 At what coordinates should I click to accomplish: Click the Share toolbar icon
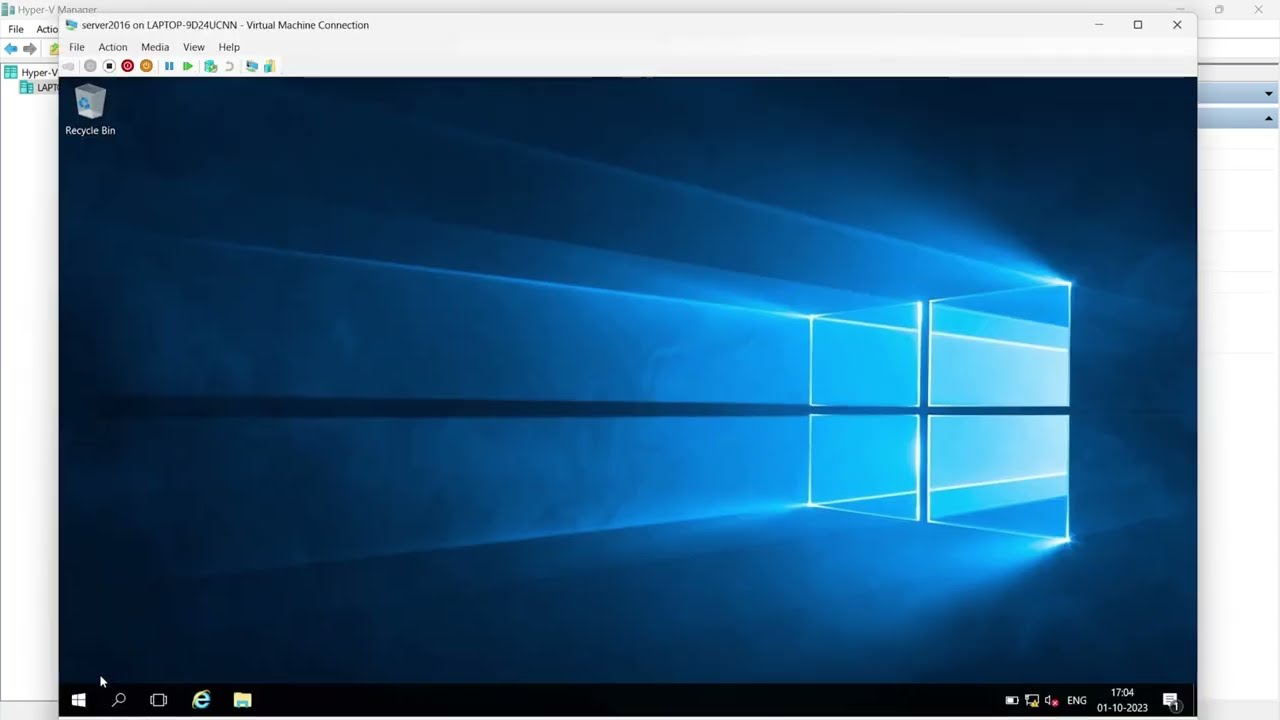[x=269, y=66]
